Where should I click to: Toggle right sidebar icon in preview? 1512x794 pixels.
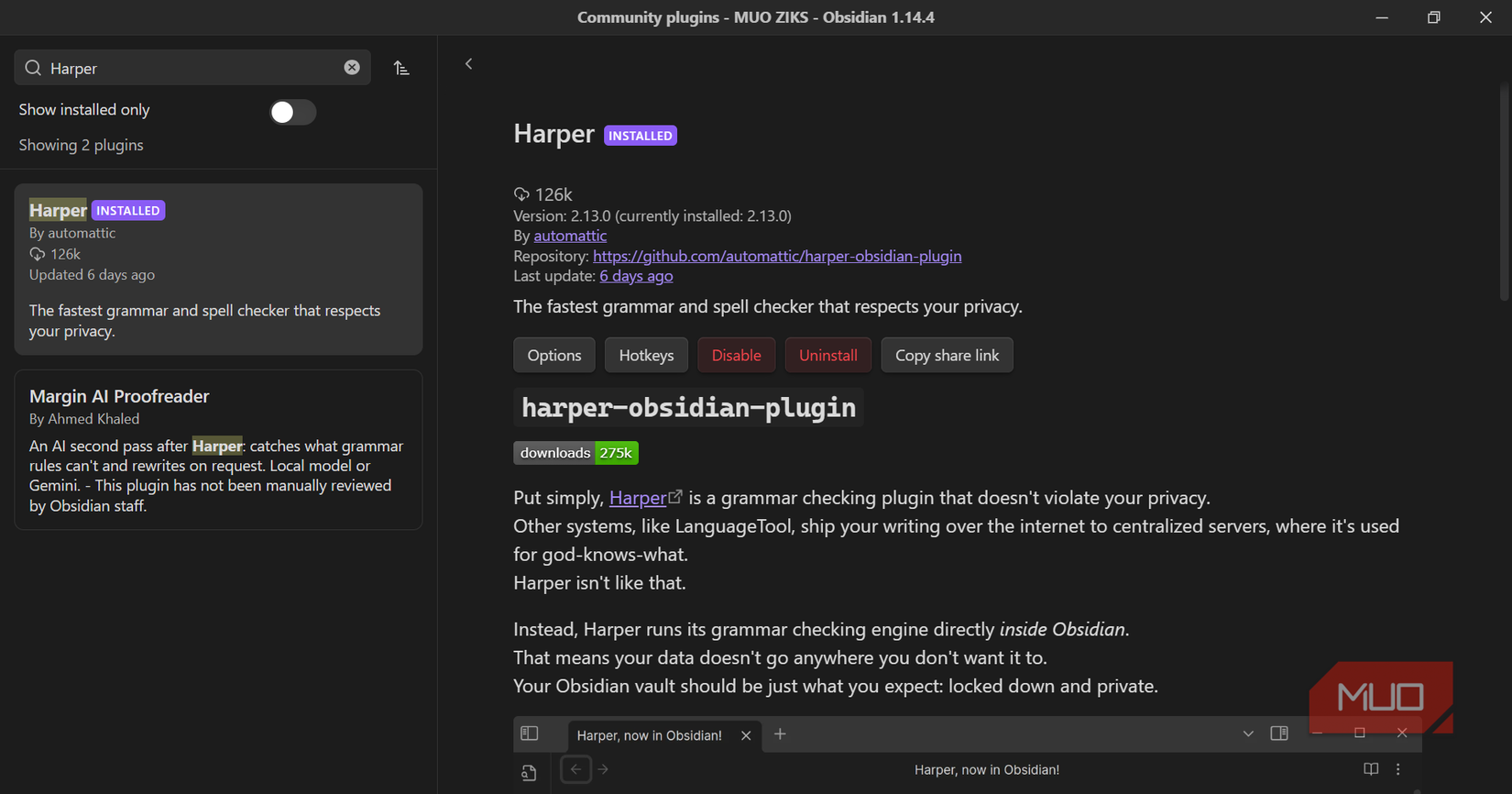[1279, 733]
